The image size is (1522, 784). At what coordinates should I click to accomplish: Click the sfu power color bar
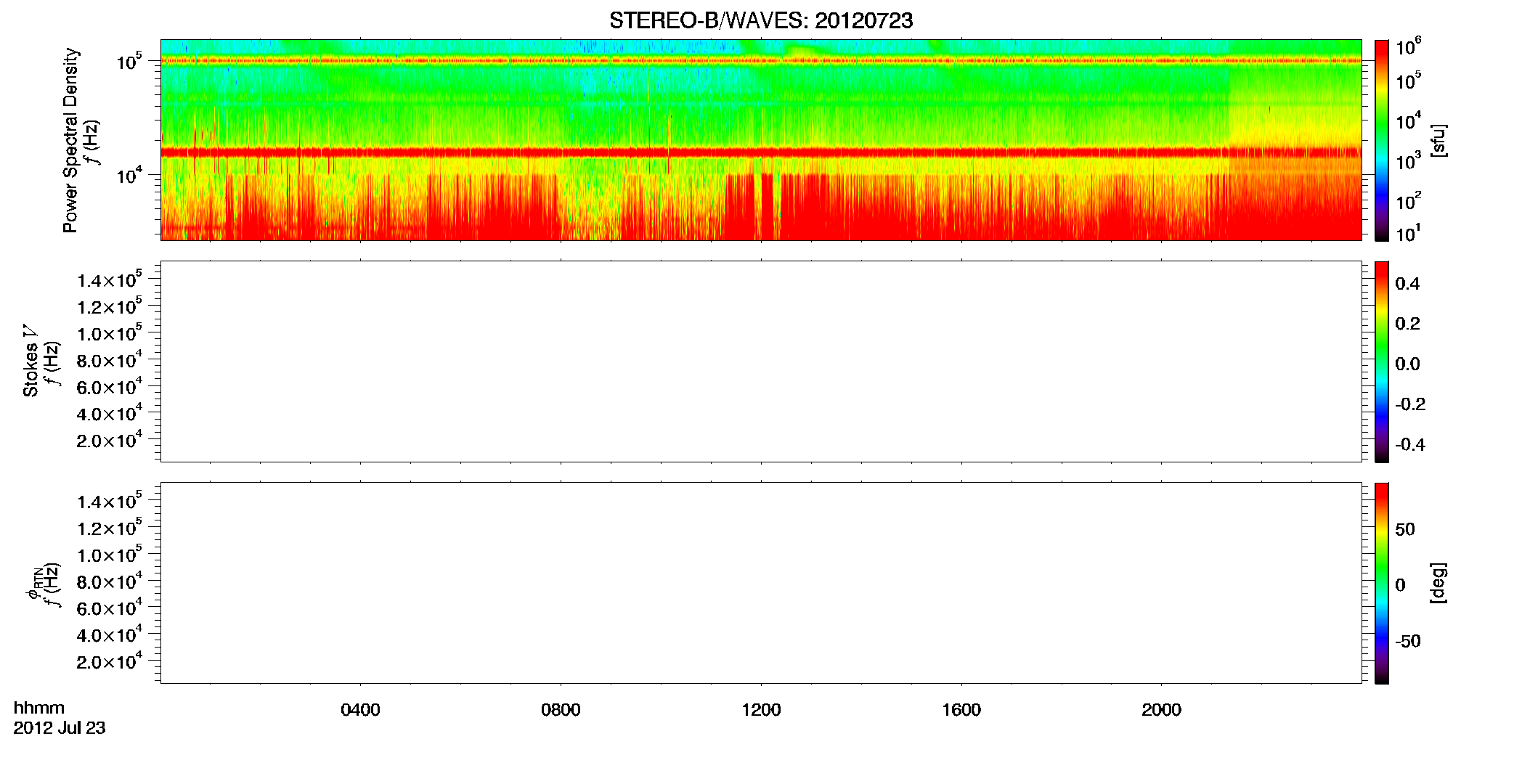pos(1381,140)
